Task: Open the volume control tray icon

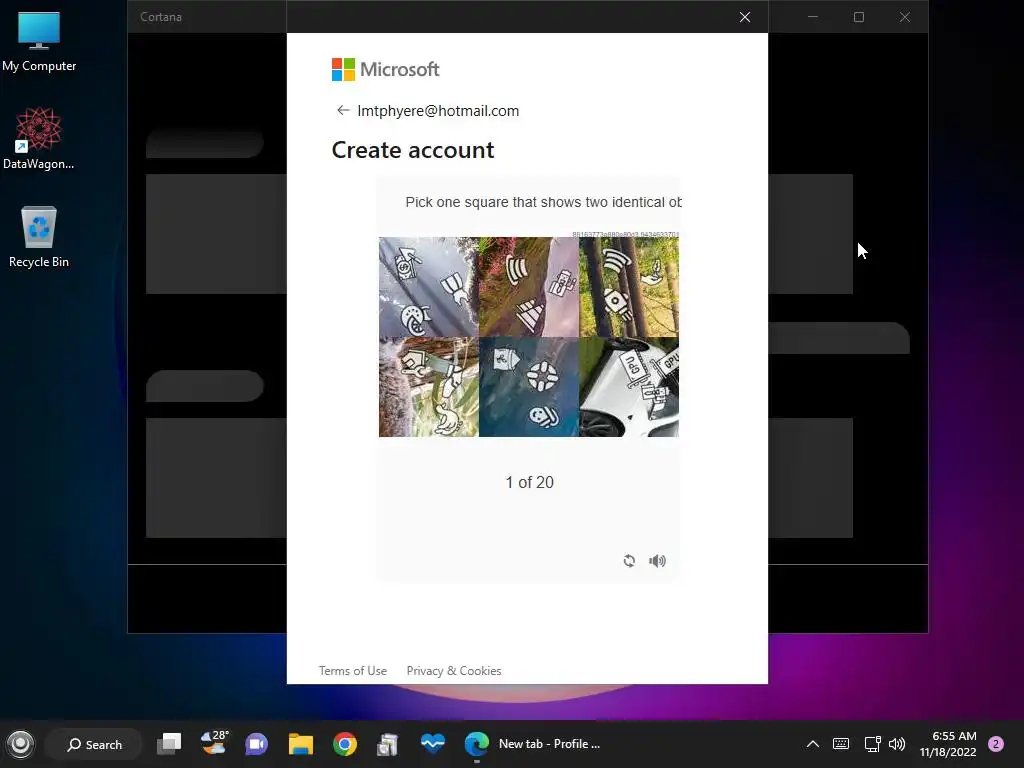Action: pyautogui.click(x=897, y=744)
